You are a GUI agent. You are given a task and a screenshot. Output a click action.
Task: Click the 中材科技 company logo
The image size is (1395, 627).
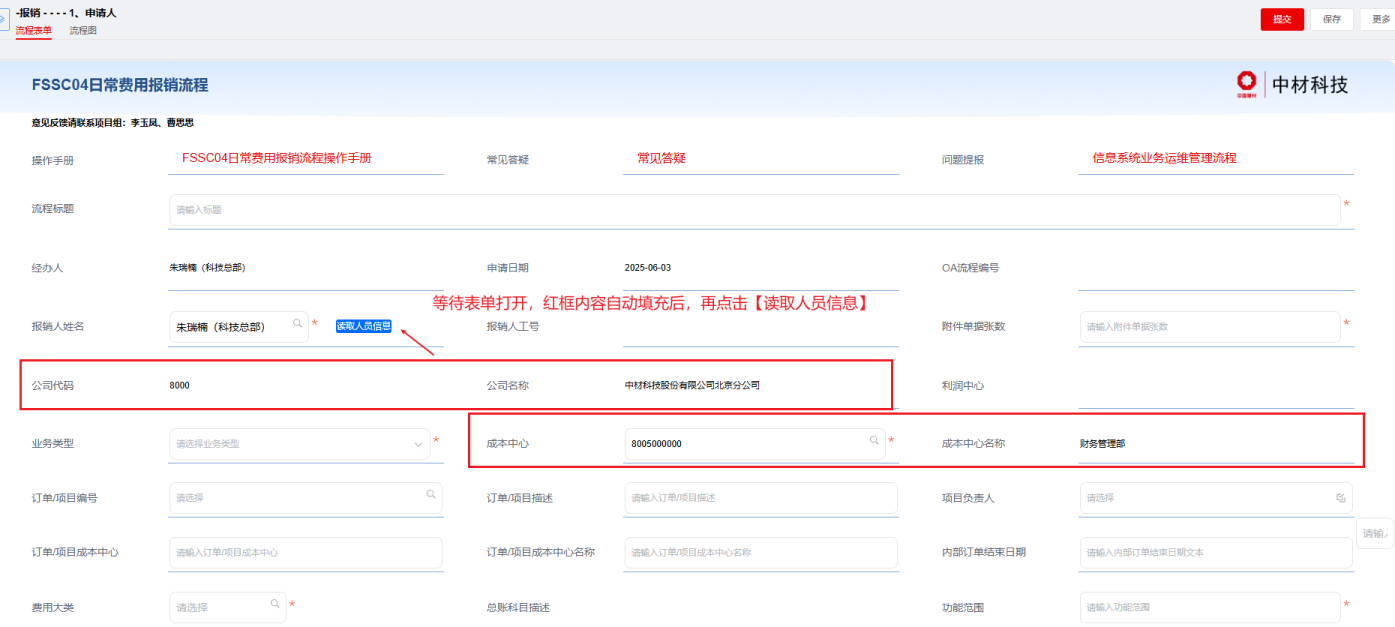coord(1292,85)
